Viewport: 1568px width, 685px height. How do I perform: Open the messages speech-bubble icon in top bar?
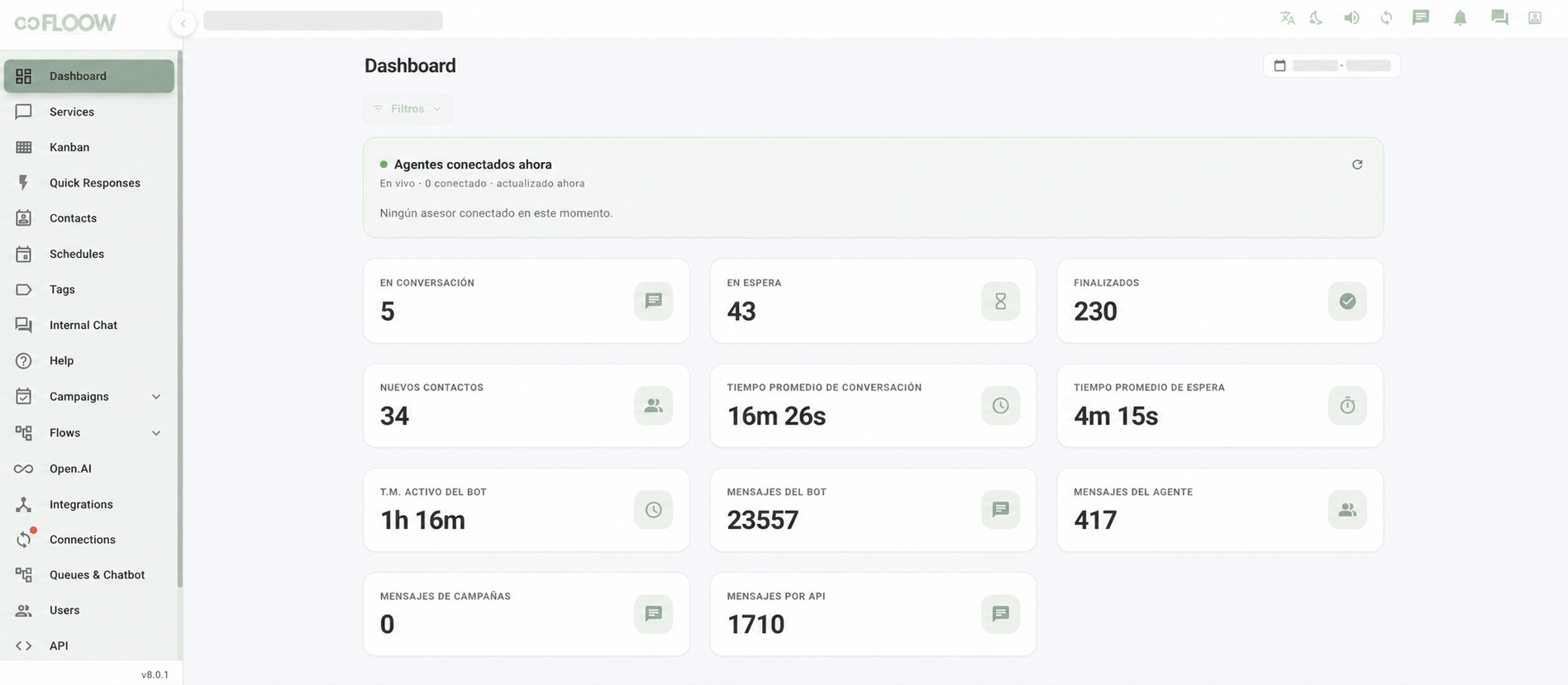tap(1421, 18)
